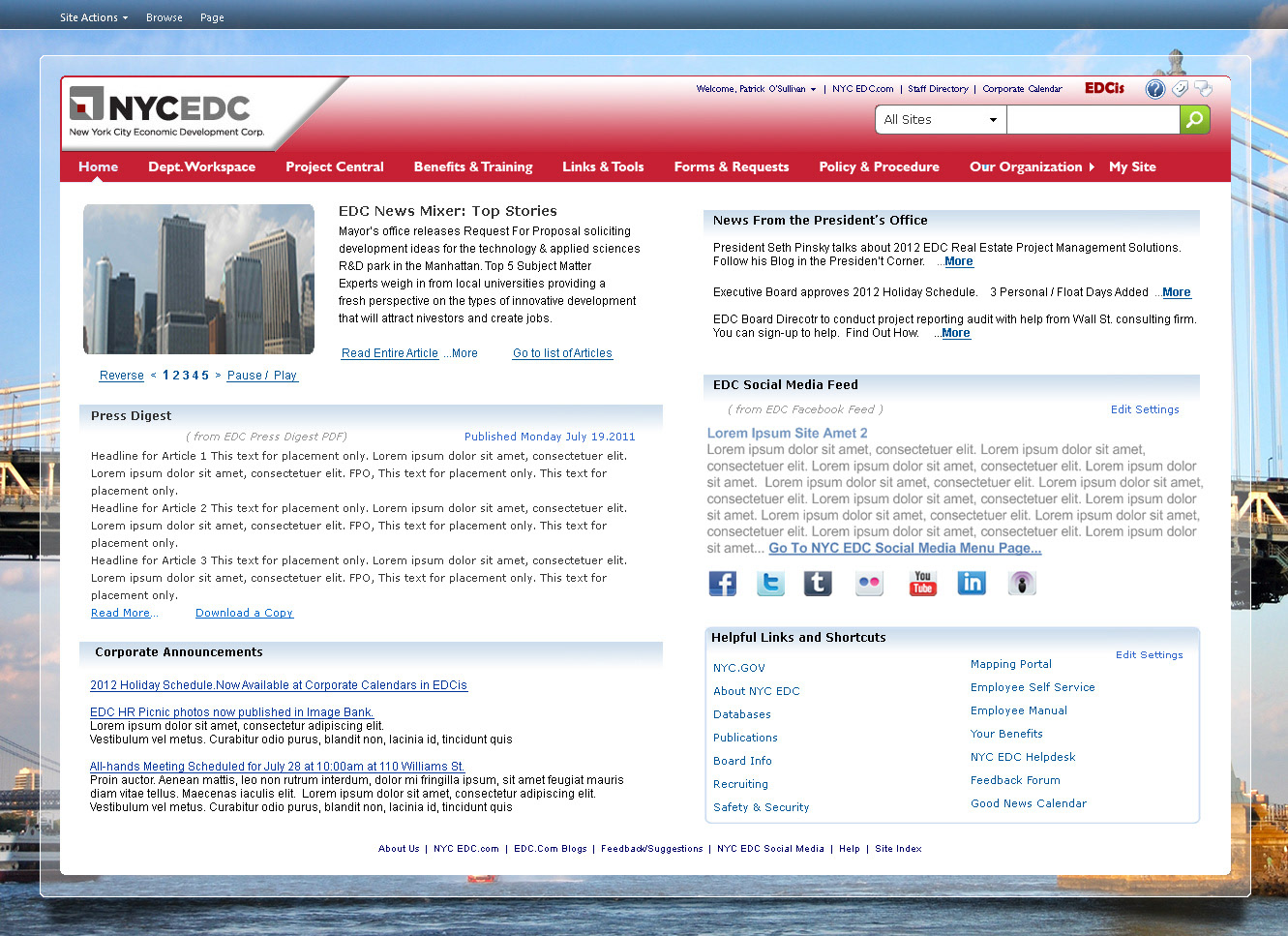This screenshot has width=1288, height=936.
Task: Click the tags icon in header
Action: (1180, 89)
